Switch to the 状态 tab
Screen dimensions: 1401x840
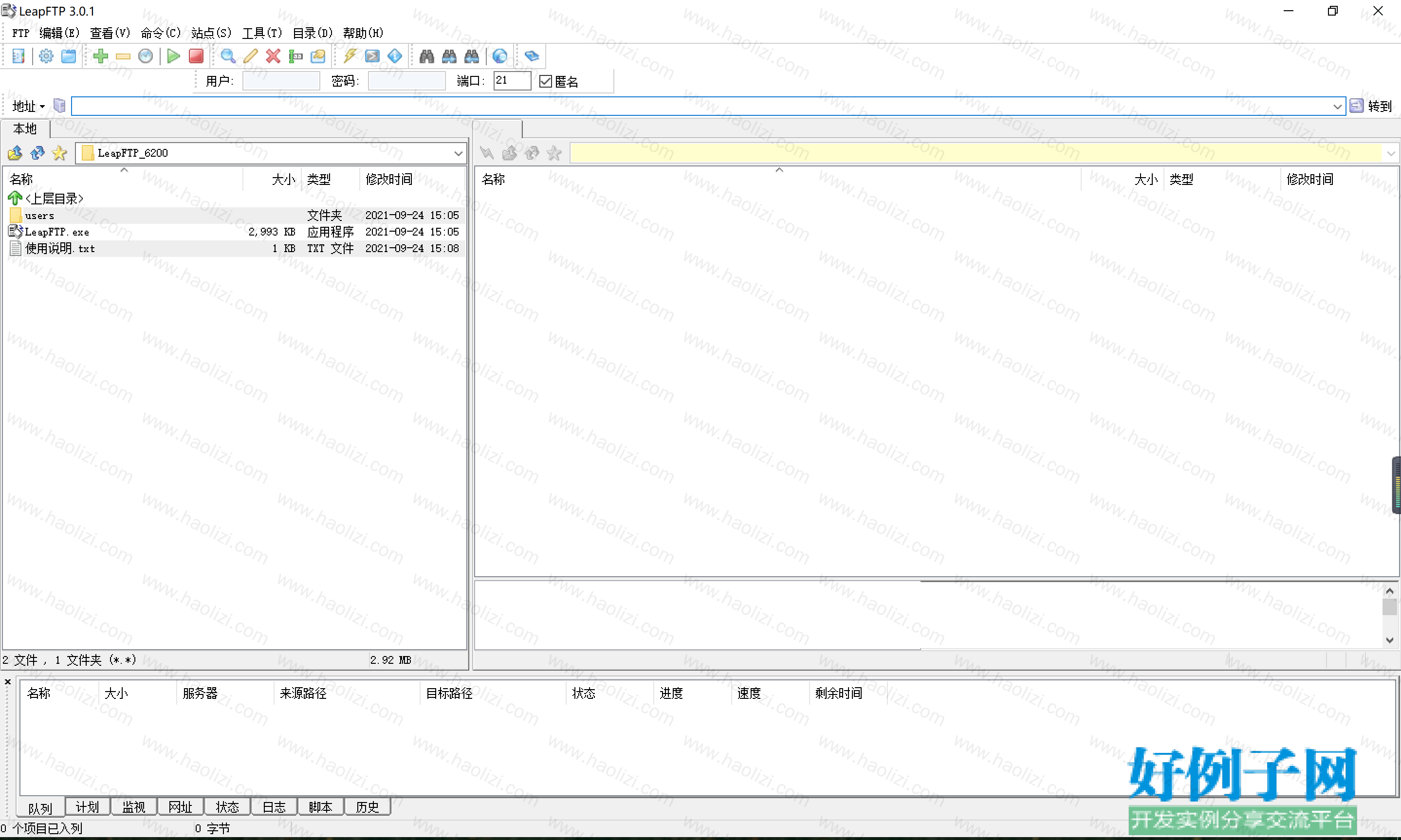227,807
